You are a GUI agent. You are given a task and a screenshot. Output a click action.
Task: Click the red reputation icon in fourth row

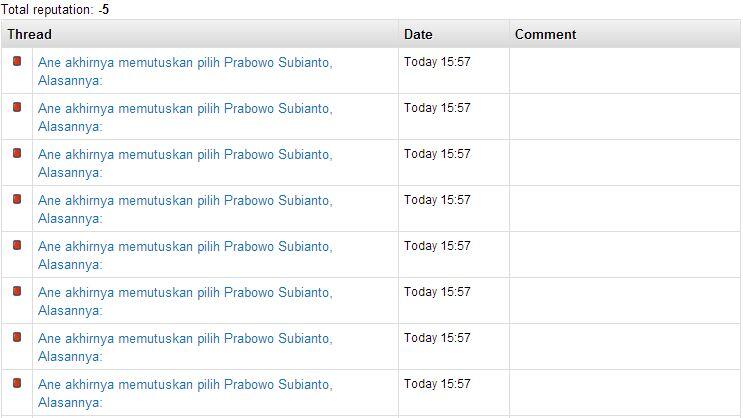click(x=17, y=199)
